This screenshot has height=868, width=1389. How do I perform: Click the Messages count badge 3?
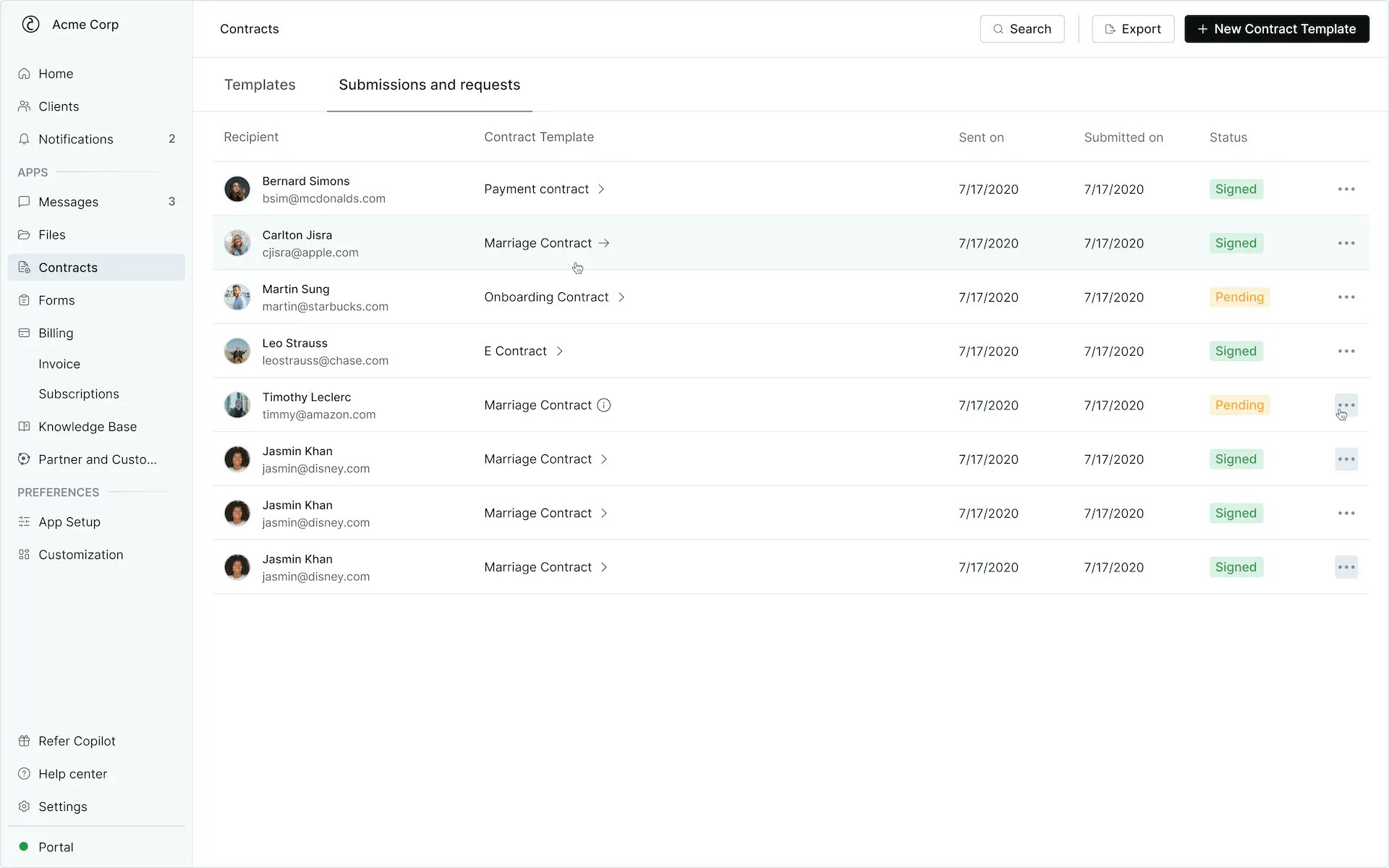[x=171, y=202]
